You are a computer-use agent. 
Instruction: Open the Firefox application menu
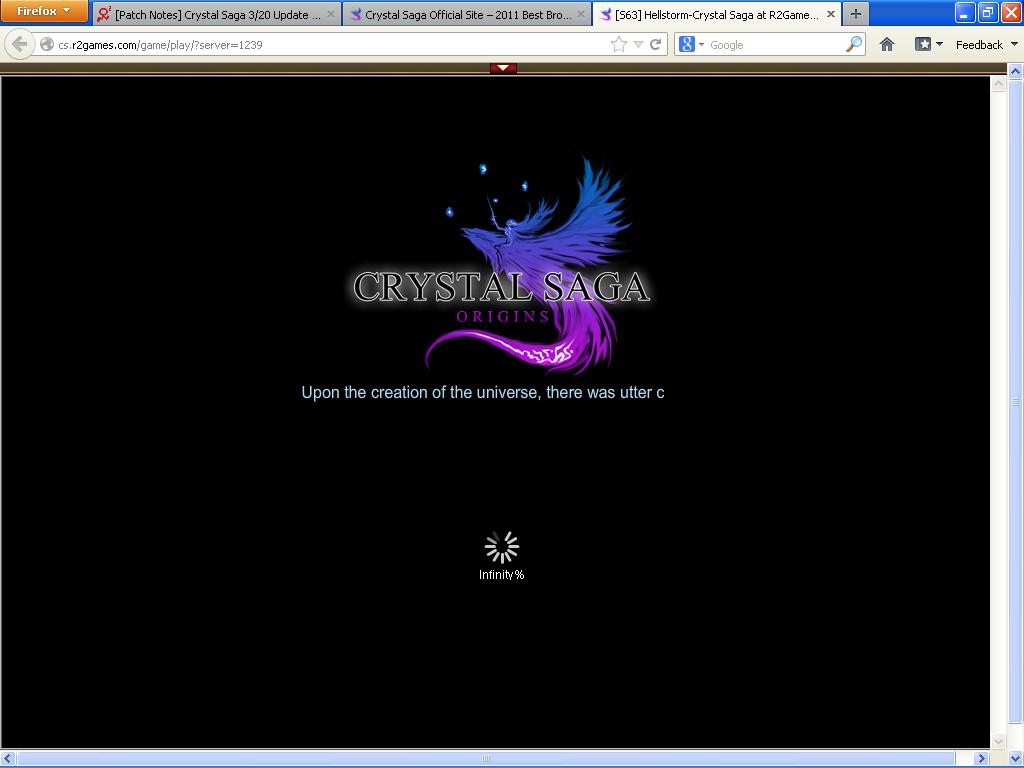[44, 12]
